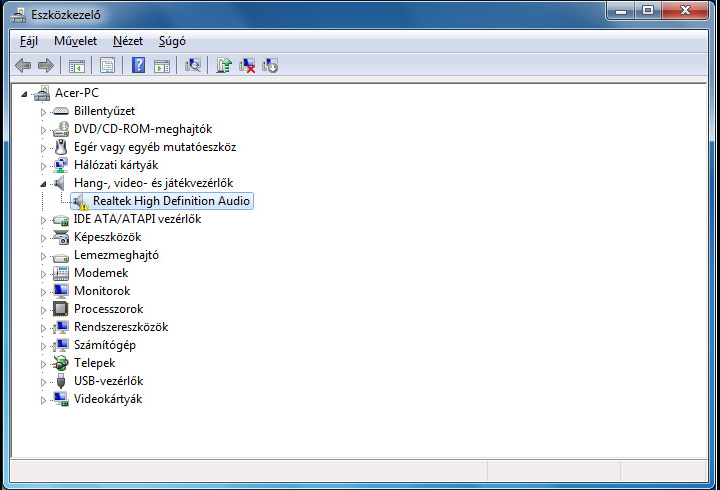Open the Művelet menu

pos(75,41)
